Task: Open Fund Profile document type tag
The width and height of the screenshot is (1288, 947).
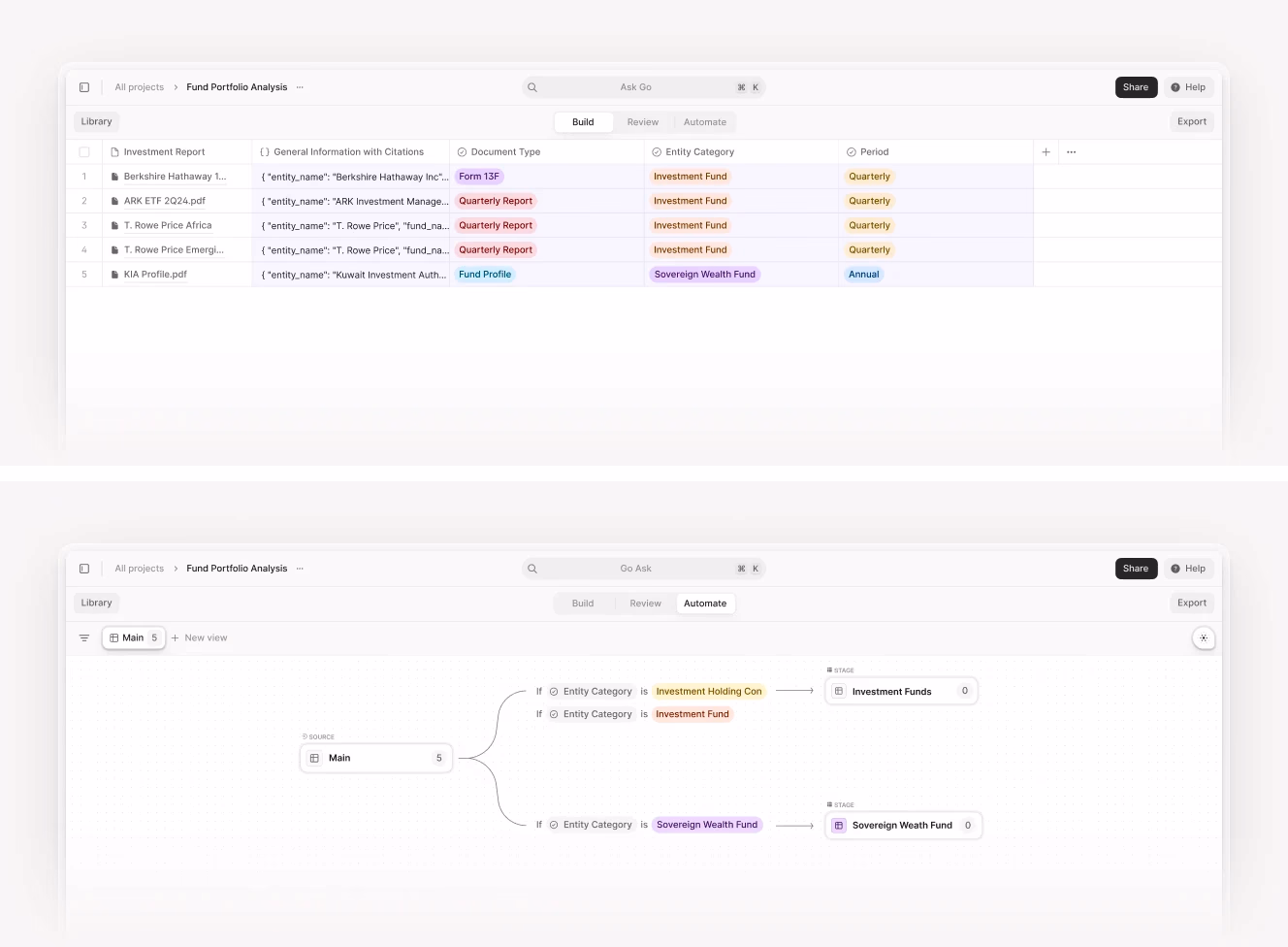Action: [485, 275]
